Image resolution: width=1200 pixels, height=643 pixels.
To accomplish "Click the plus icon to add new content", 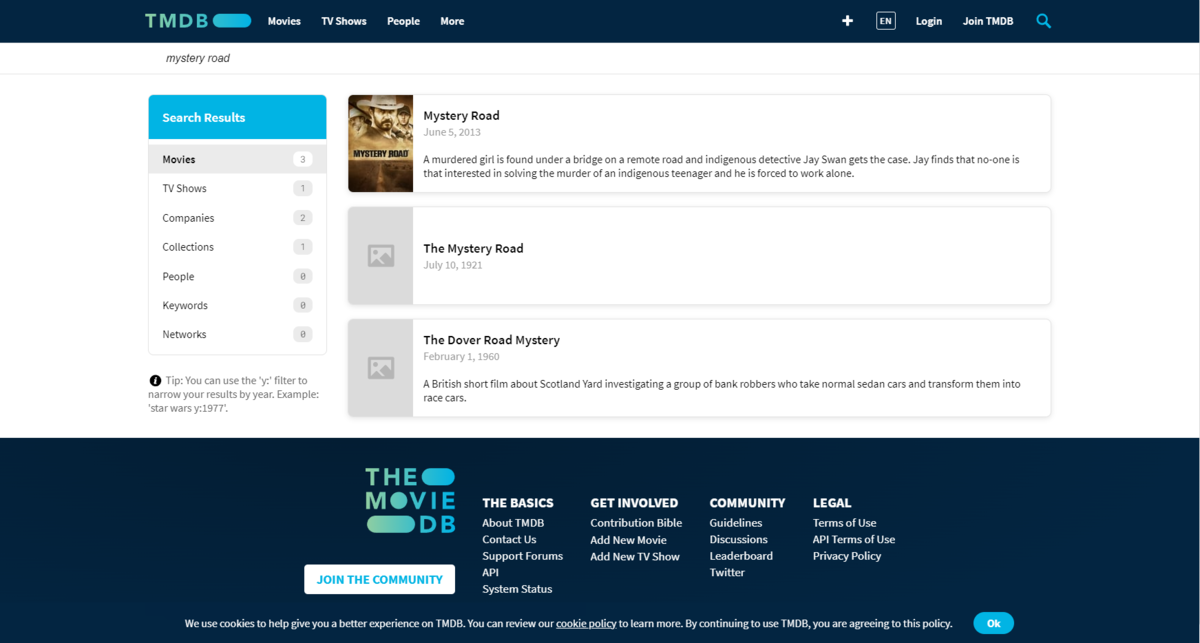I will pyautogui.click(x=847, y=20).
